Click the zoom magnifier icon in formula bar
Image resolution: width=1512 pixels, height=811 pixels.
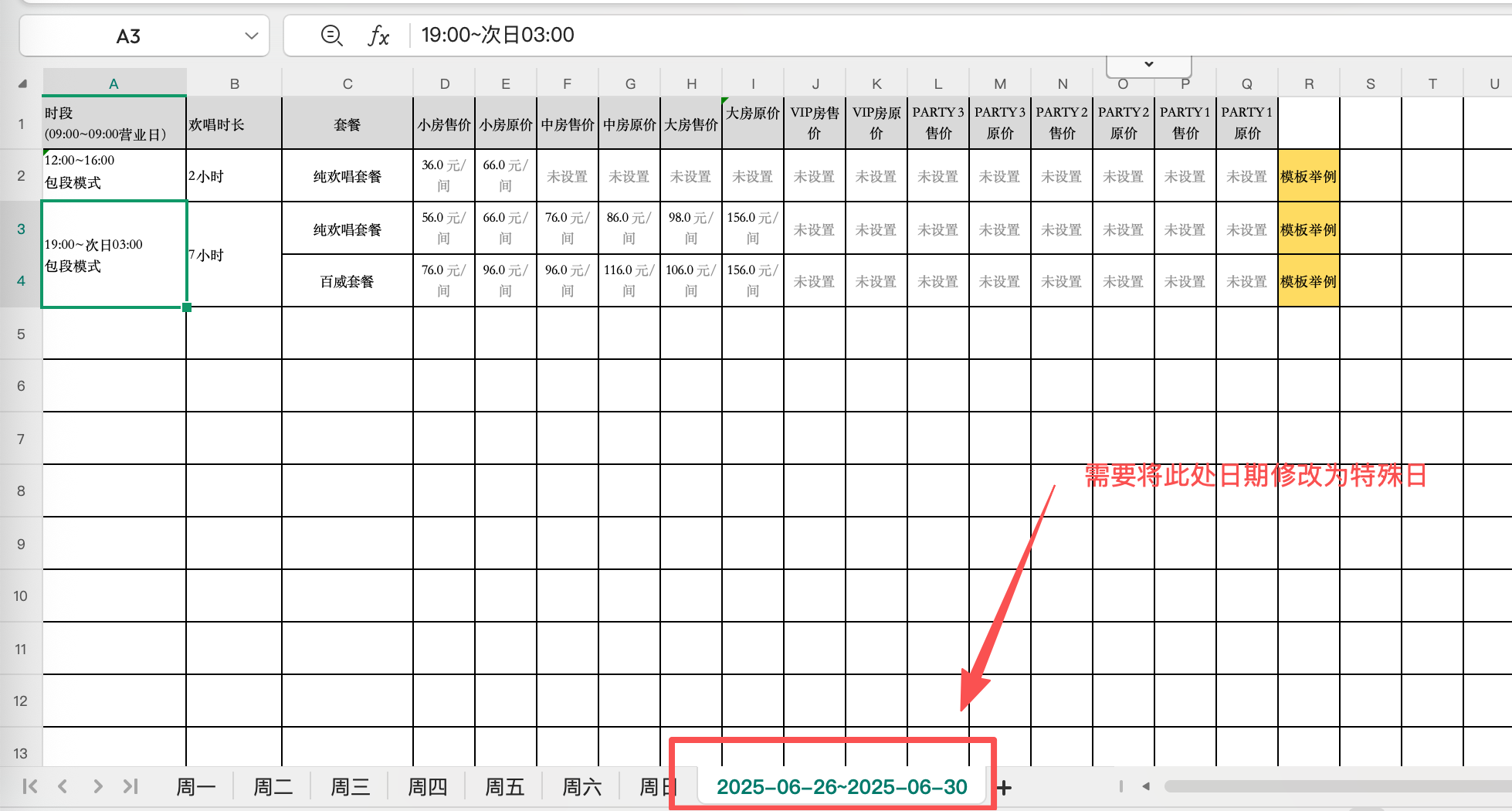click(331, 36)
